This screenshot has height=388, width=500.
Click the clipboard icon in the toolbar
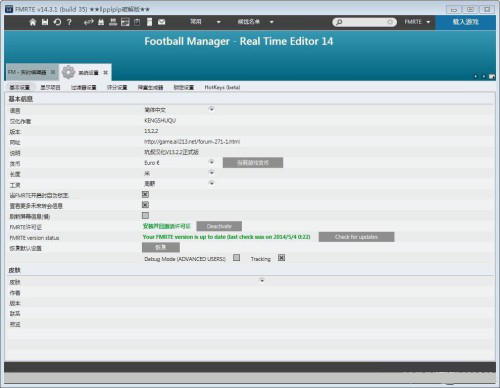pos(137,22)
